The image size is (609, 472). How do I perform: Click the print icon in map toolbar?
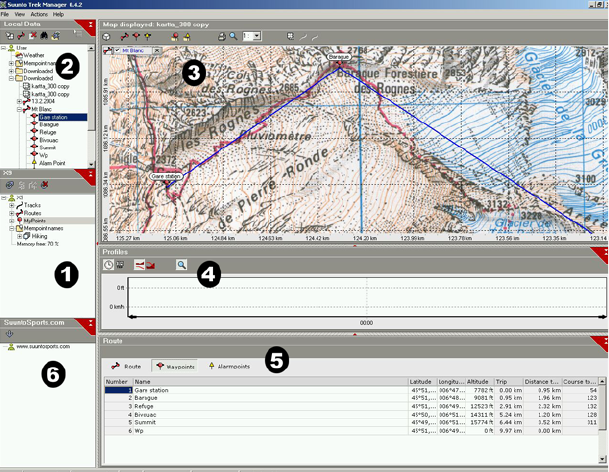(x=222, y=36)
